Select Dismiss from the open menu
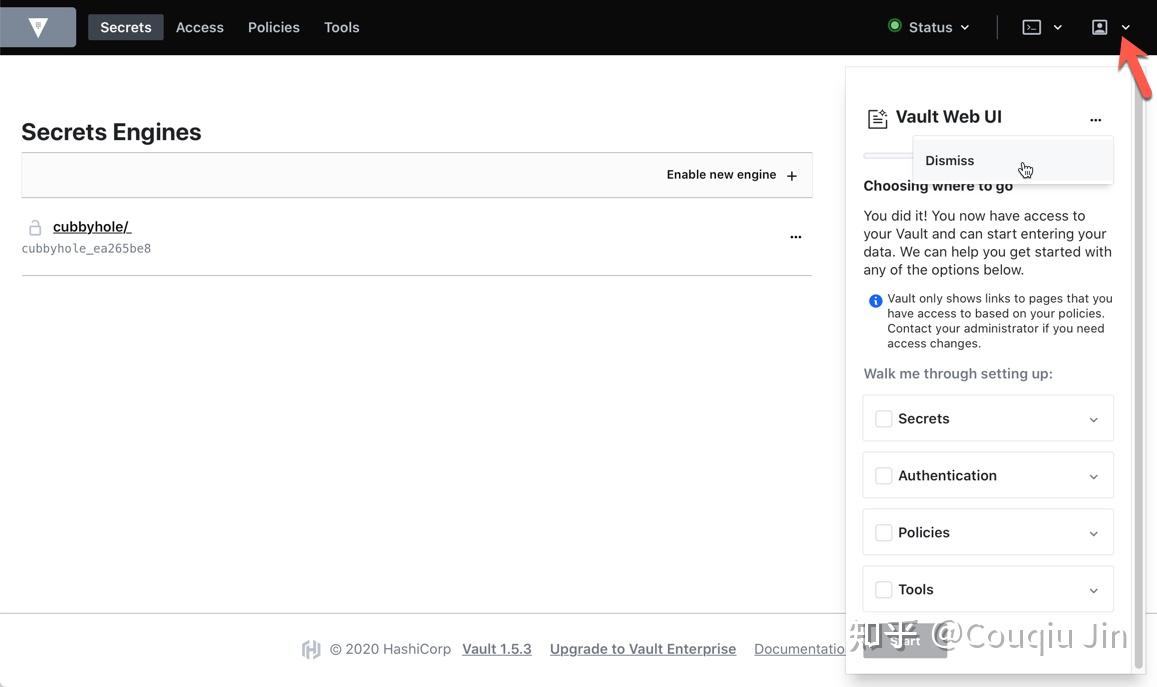 [948, 160]
